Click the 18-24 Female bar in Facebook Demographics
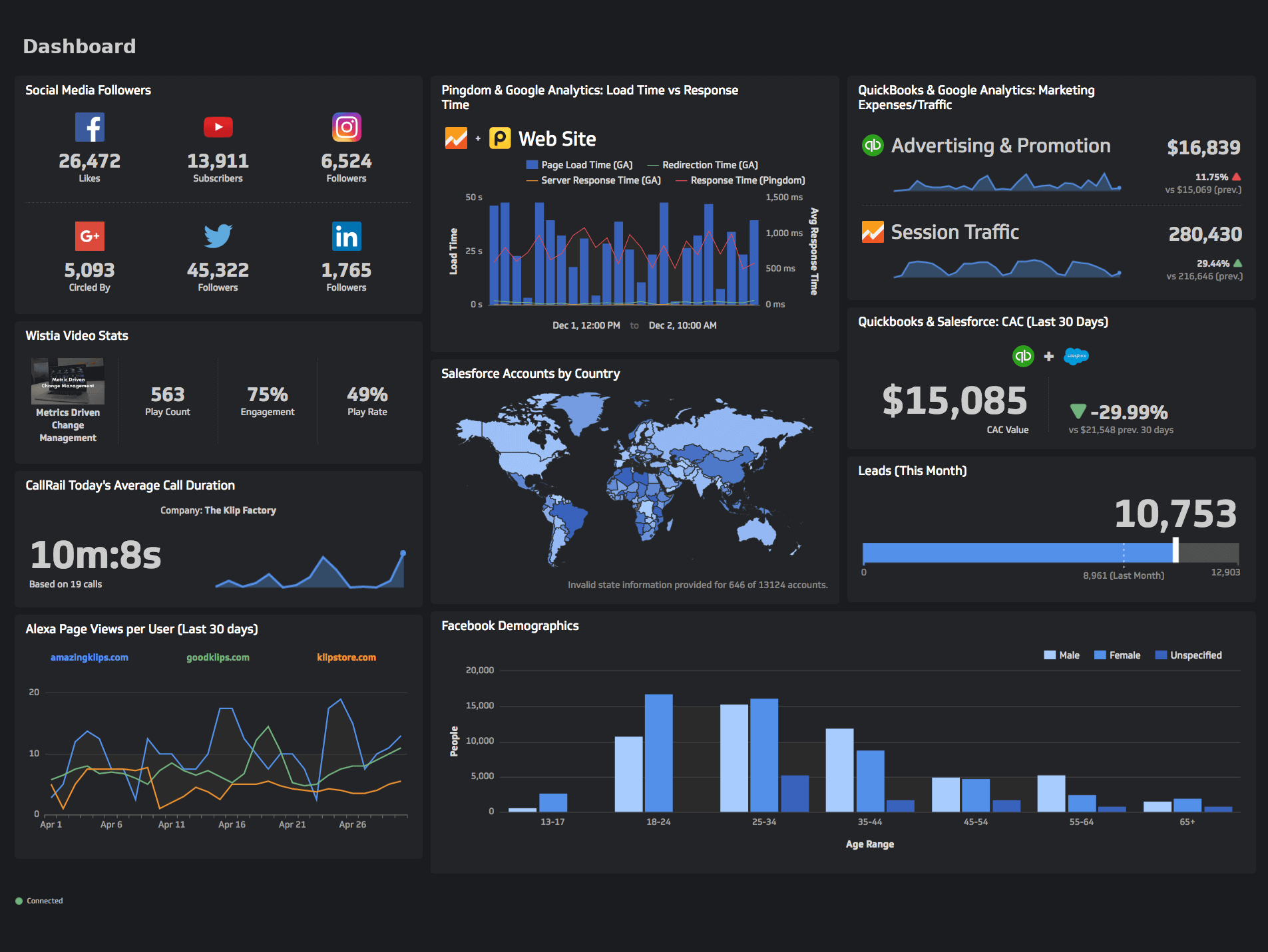Image resolution: width=1268 pixels, height=952 pixels. 658,752
